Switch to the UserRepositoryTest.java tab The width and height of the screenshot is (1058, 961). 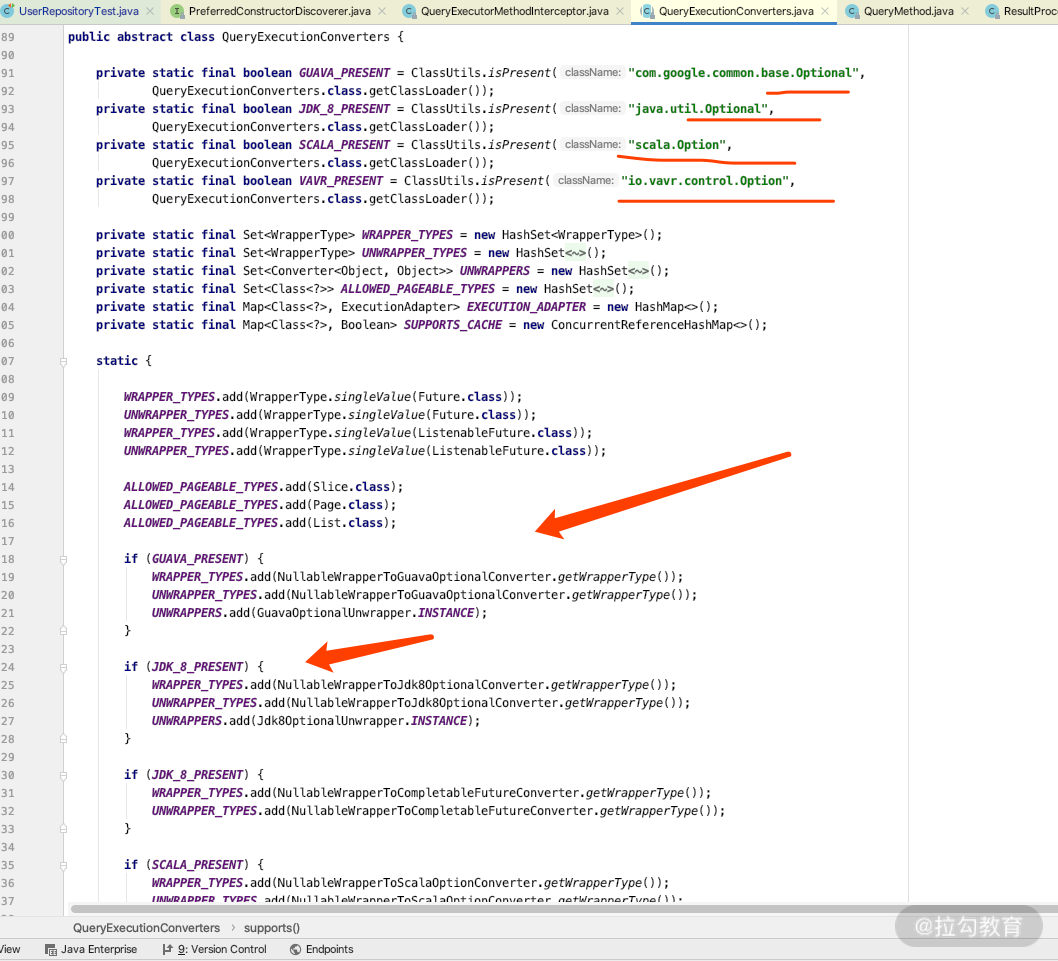point(78,11)
